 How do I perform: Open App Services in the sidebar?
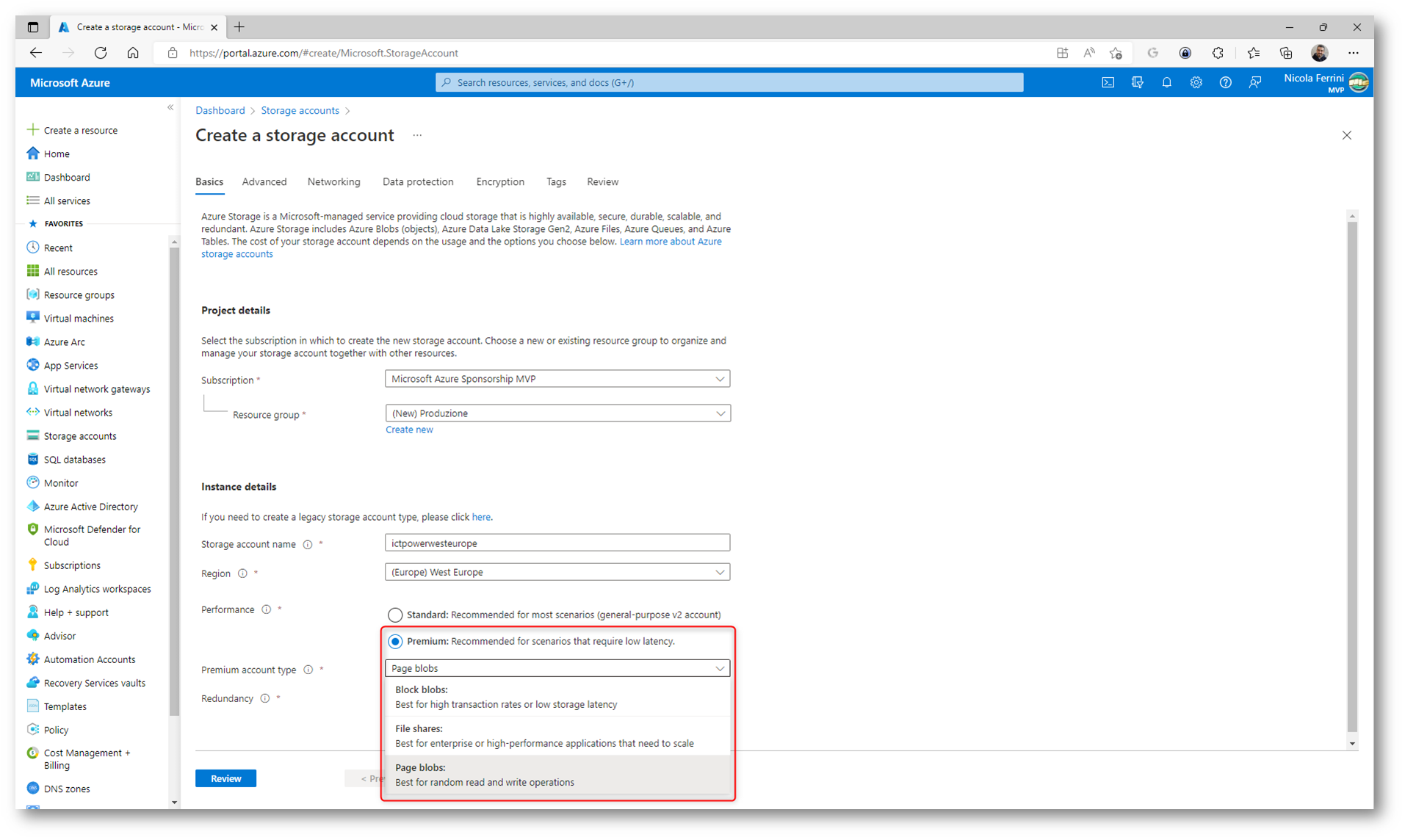click(71, 365)
